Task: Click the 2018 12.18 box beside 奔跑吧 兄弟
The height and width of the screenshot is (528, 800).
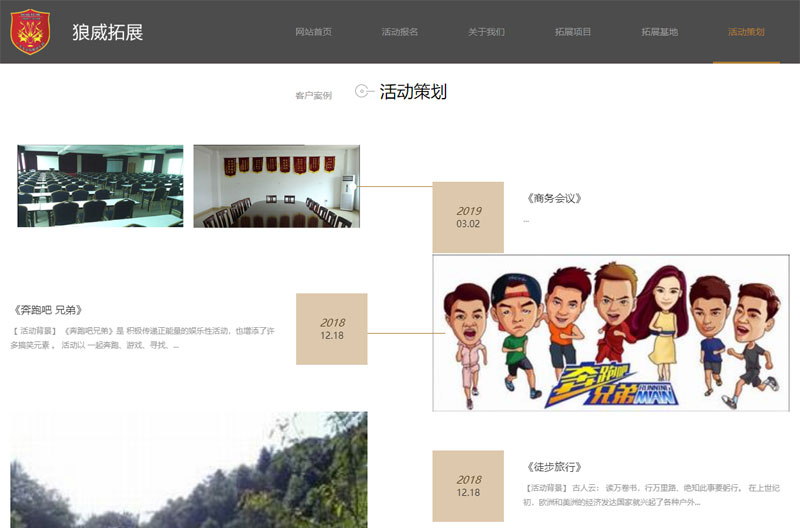Action: point(332,329)
